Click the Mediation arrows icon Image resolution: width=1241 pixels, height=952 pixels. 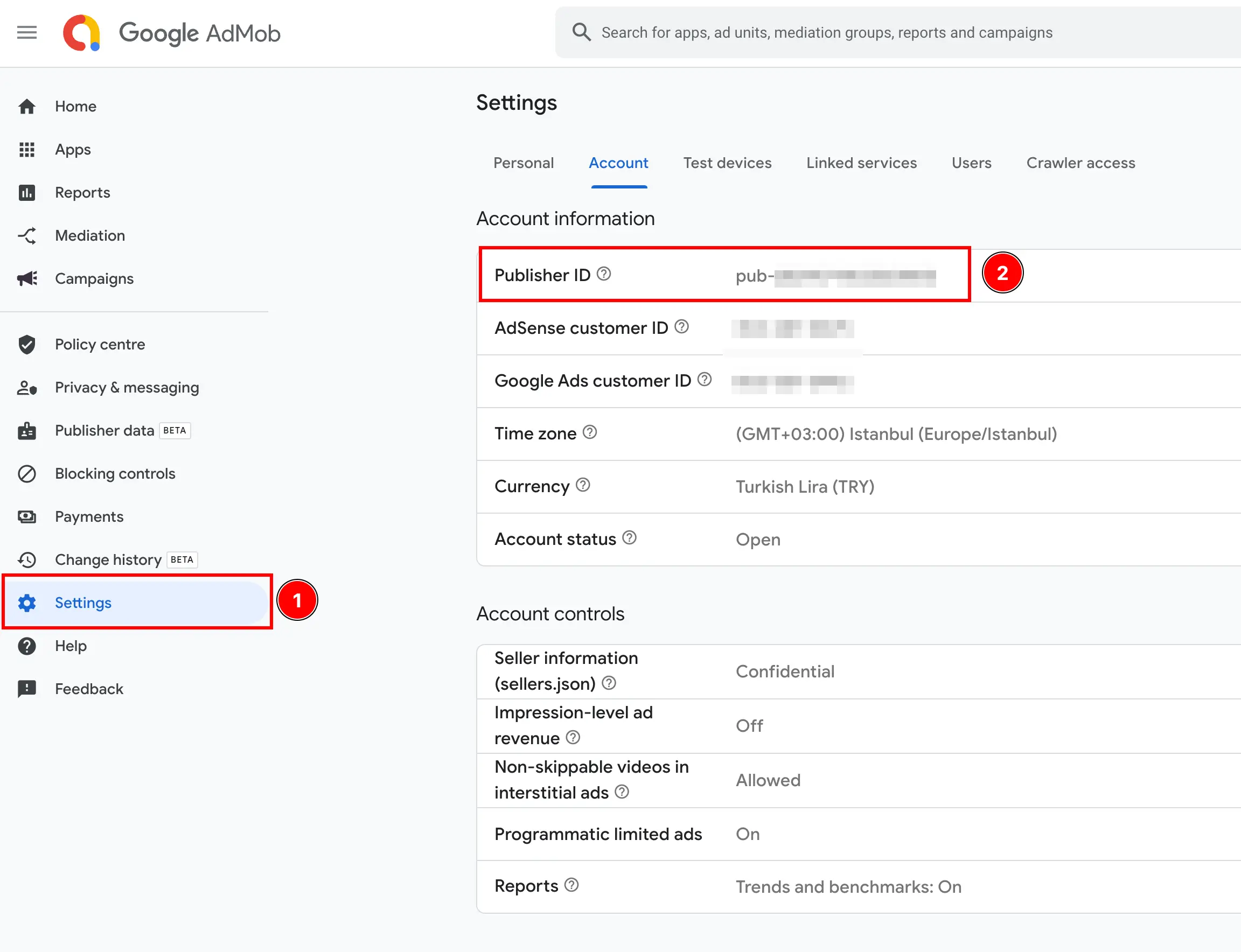click(26, 236)
